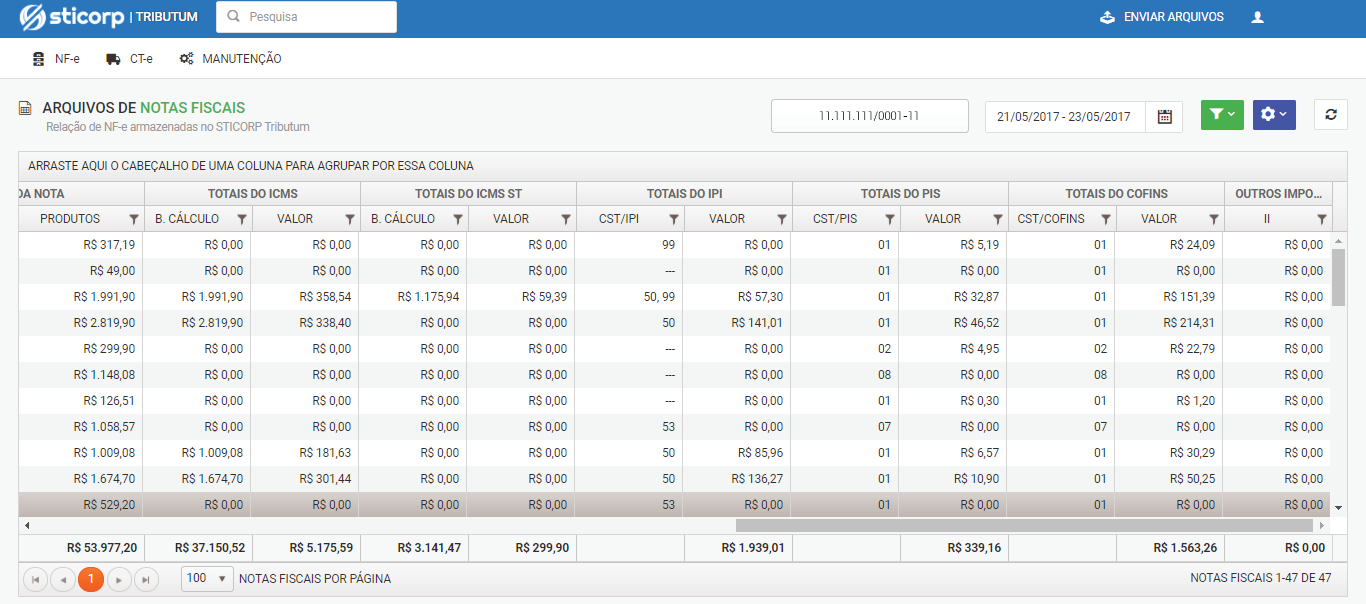The width and height of the screenshot is (1366, 604).
Task: Click the date range 21/05/2017 - 23/05/2017 field
Action: [x=1065, y=116]
